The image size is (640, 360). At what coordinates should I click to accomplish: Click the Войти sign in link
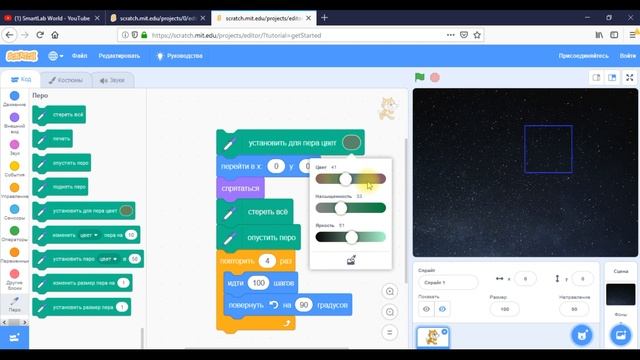628,56
